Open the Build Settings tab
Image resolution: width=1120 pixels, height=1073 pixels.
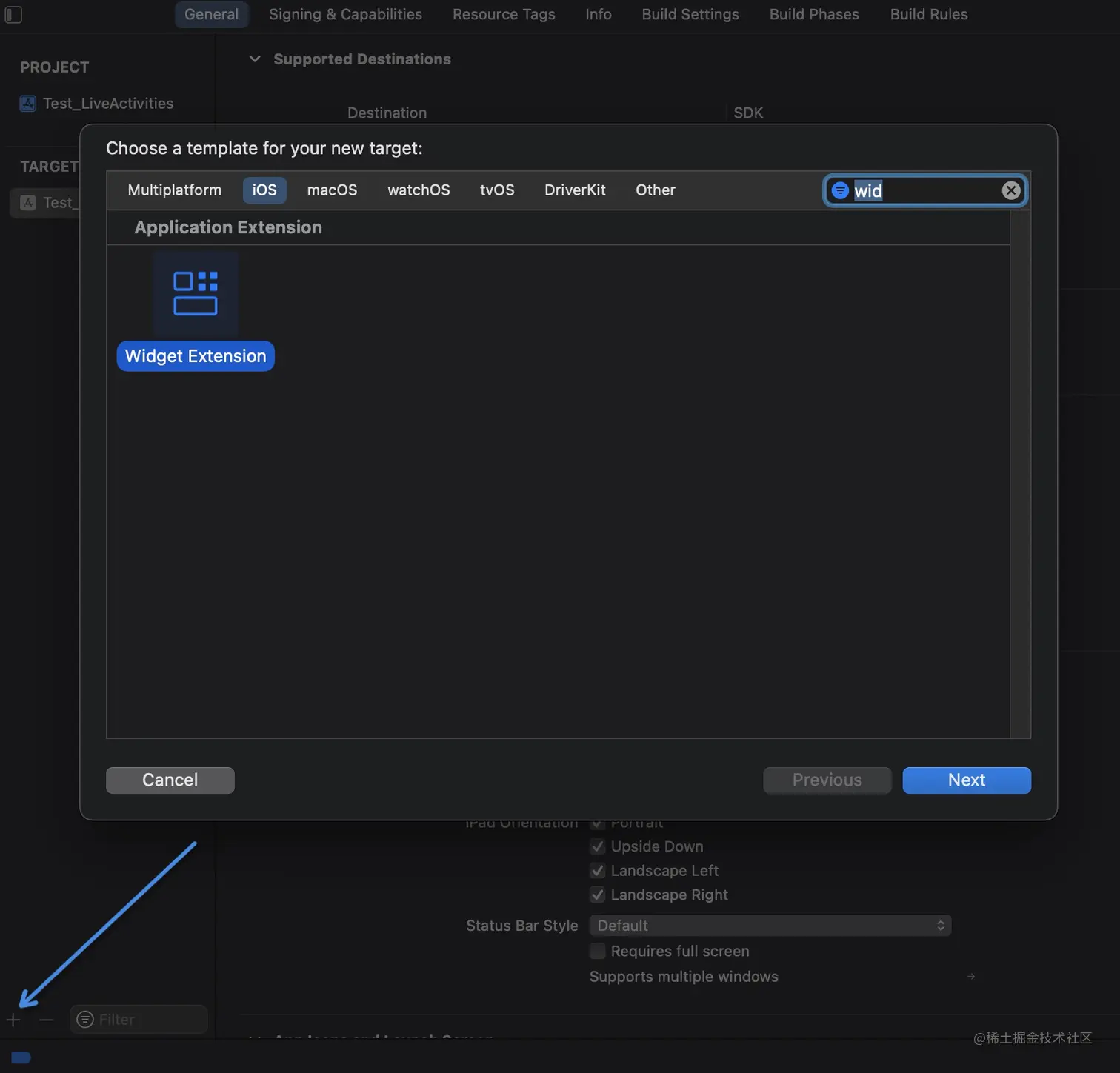click(690, 14)
